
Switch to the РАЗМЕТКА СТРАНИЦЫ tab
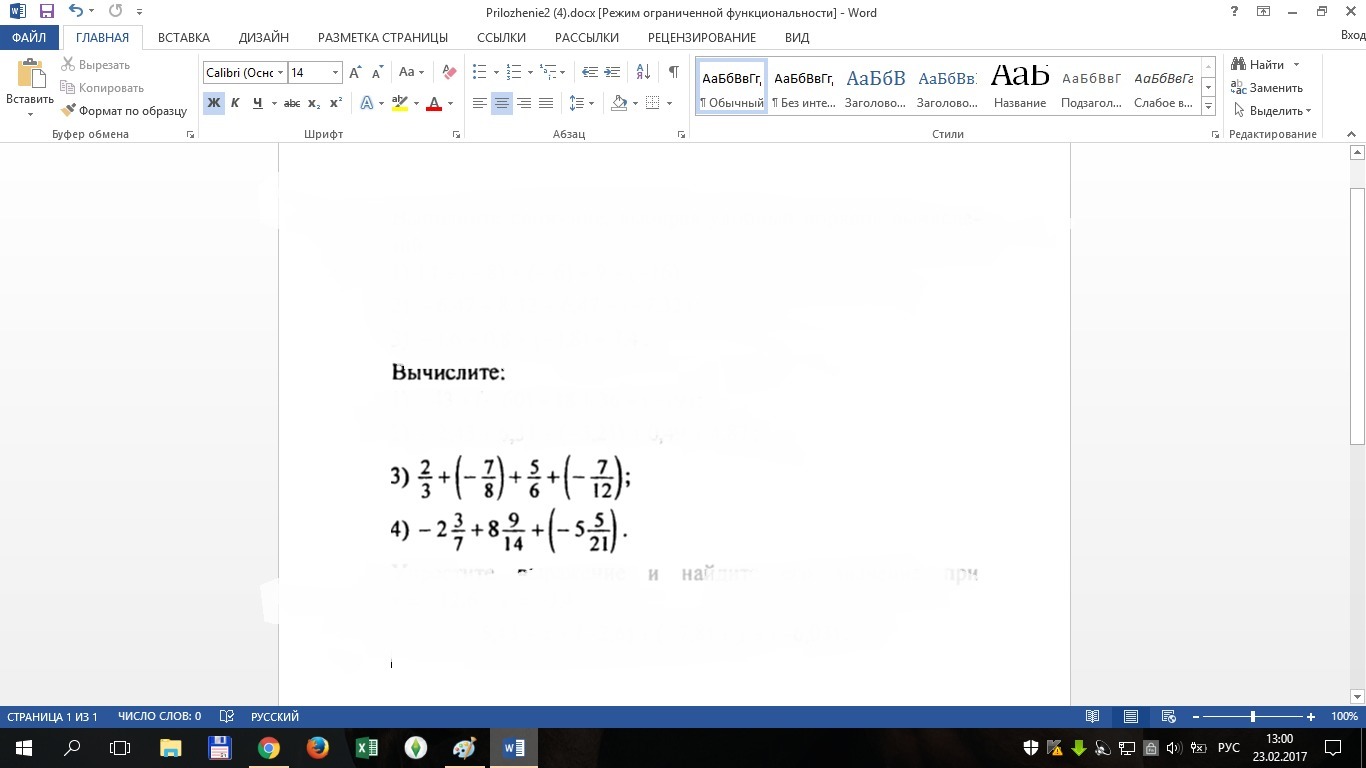click(x=382, y=37)
